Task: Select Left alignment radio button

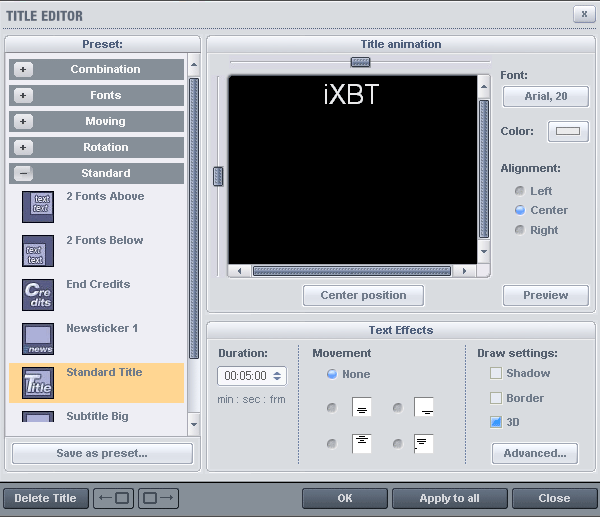Action: point(520,191)
